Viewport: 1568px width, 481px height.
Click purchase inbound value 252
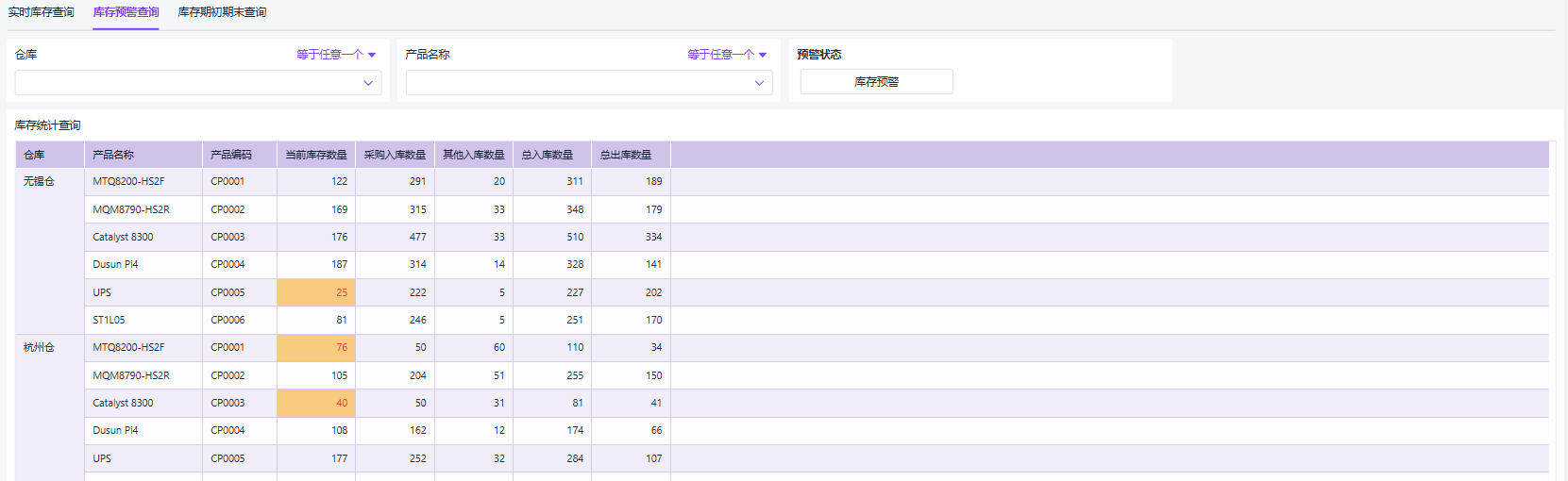coord(395,458)
